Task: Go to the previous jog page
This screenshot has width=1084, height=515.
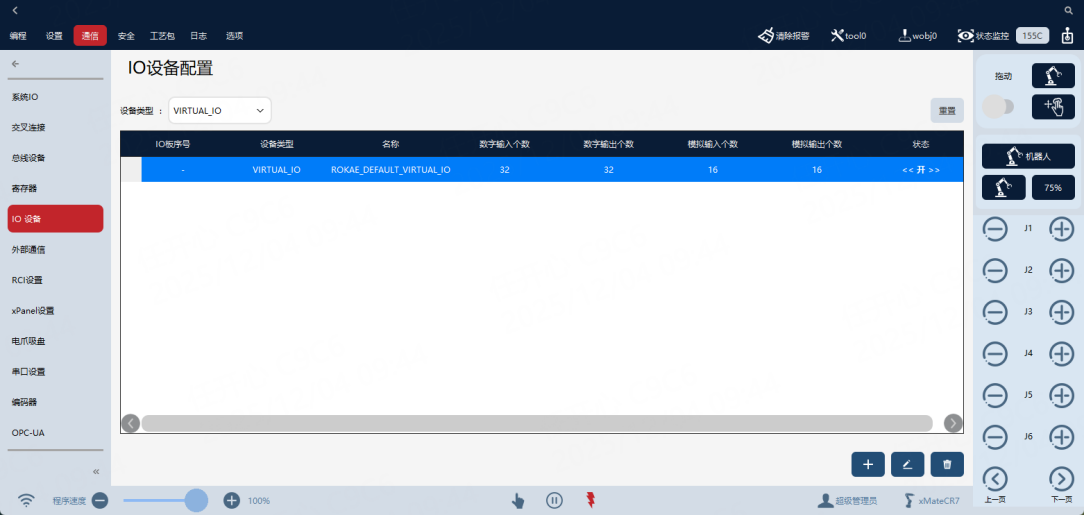Action: [995, 478]
